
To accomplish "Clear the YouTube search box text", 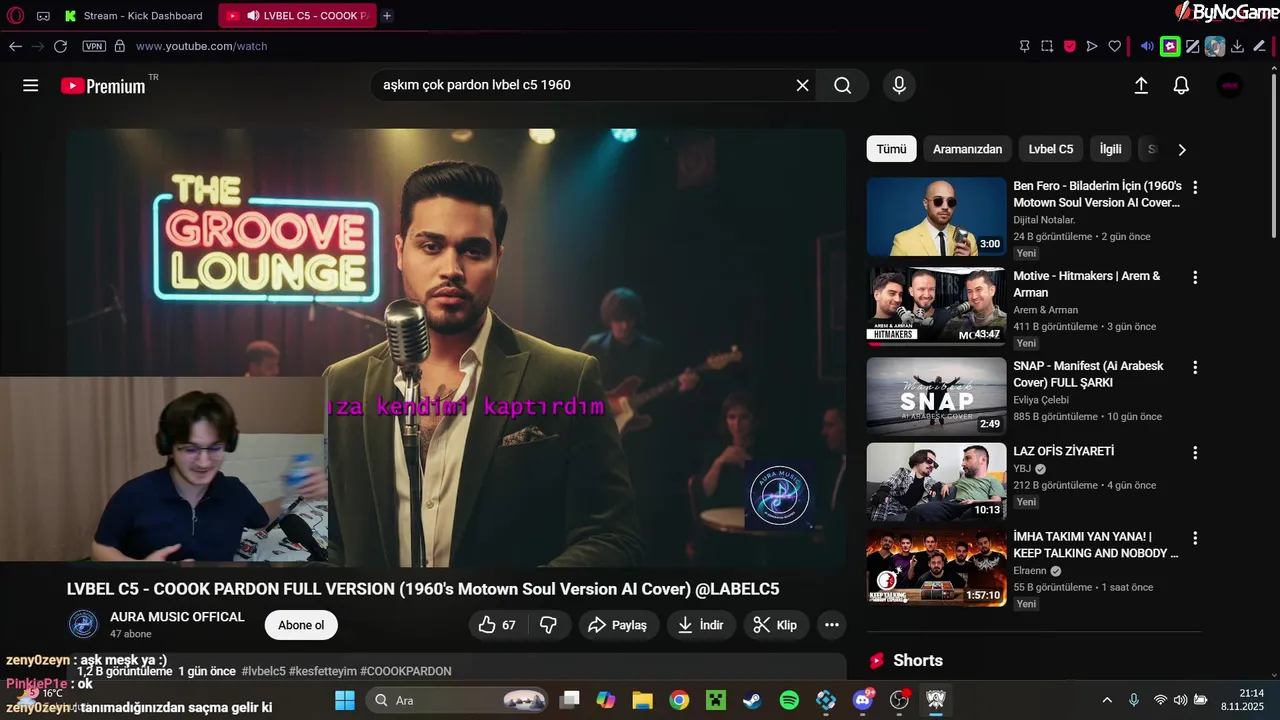I will point(802,85).
